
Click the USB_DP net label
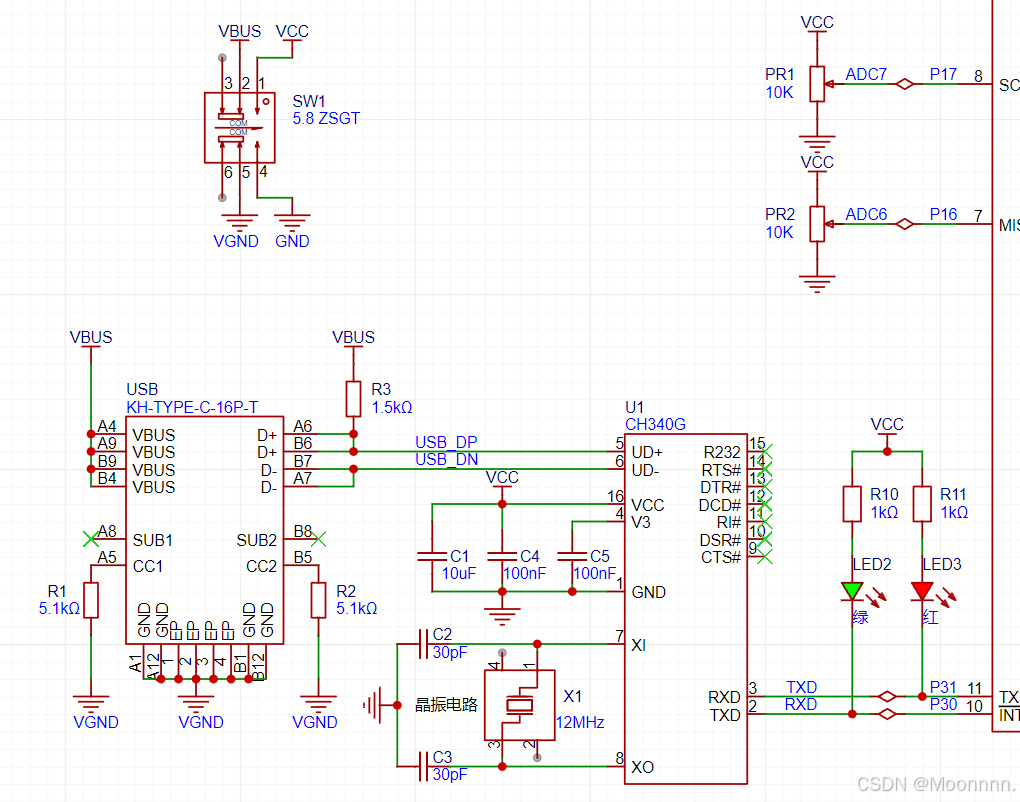(x=446, y=442)
